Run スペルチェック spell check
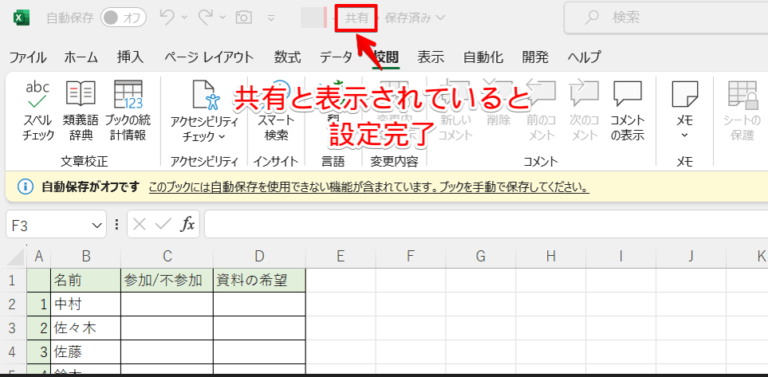The width and height of the screenshot is (768, 377). [38, 111]
